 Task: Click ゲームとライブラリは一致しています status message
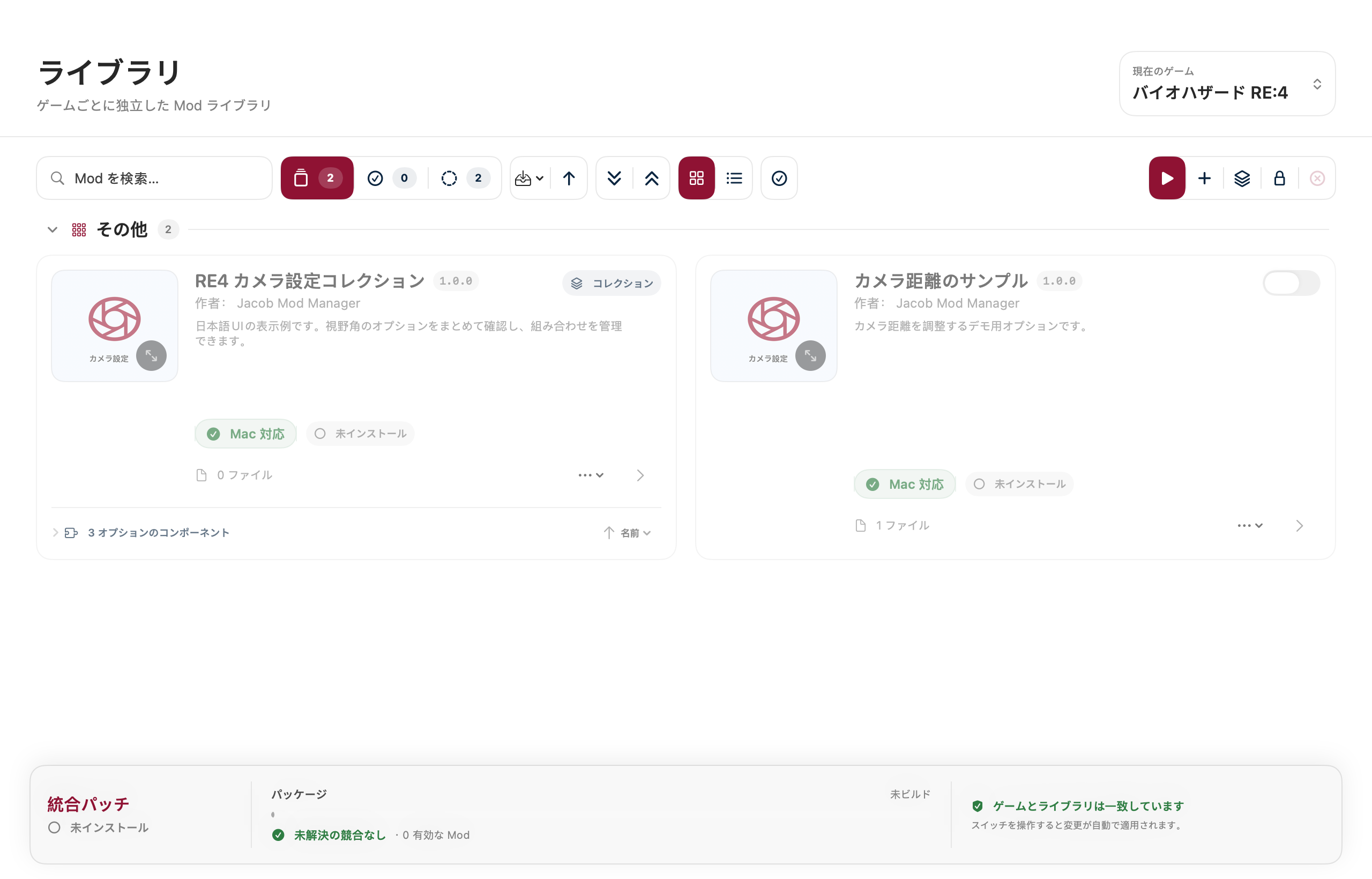click(x=1088, y=806)
